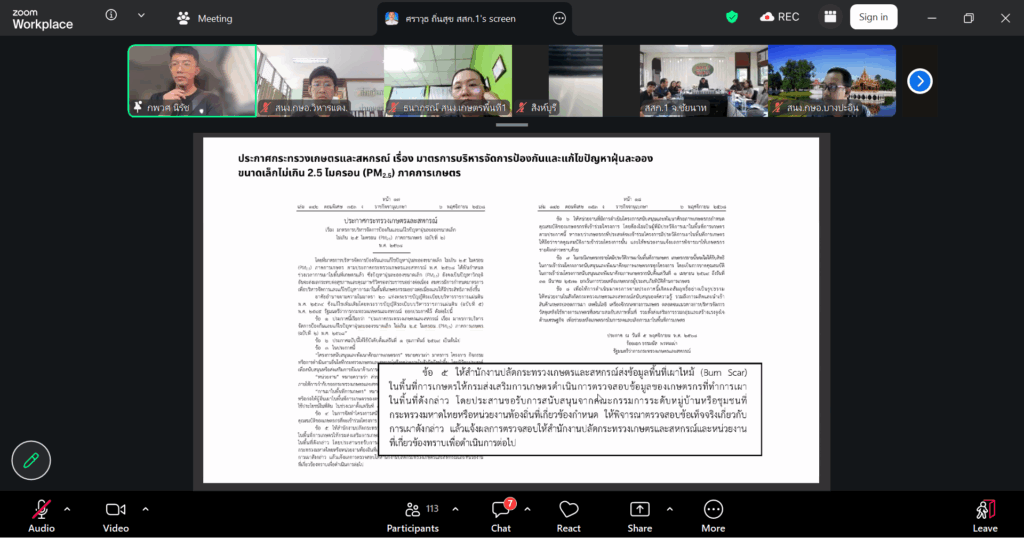1024x538 pixels.
Task: Select the Meeting tab
Action: [205, 18]
